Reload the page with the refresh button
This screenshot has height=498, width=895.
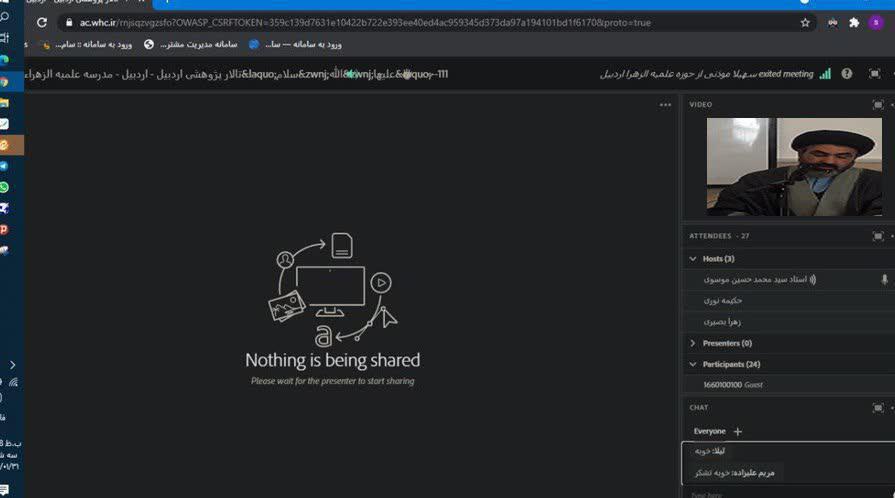(41, 22)
